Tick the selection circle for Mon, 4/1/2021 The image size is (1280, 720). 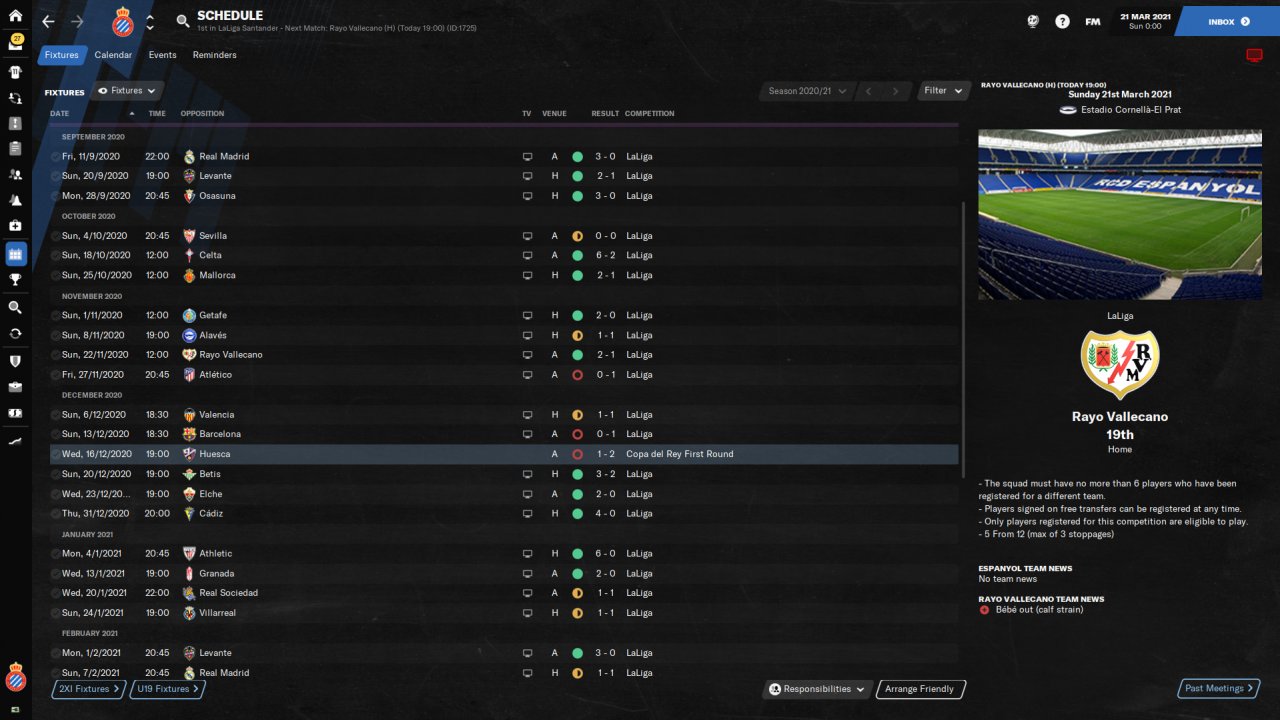(55, 553)
